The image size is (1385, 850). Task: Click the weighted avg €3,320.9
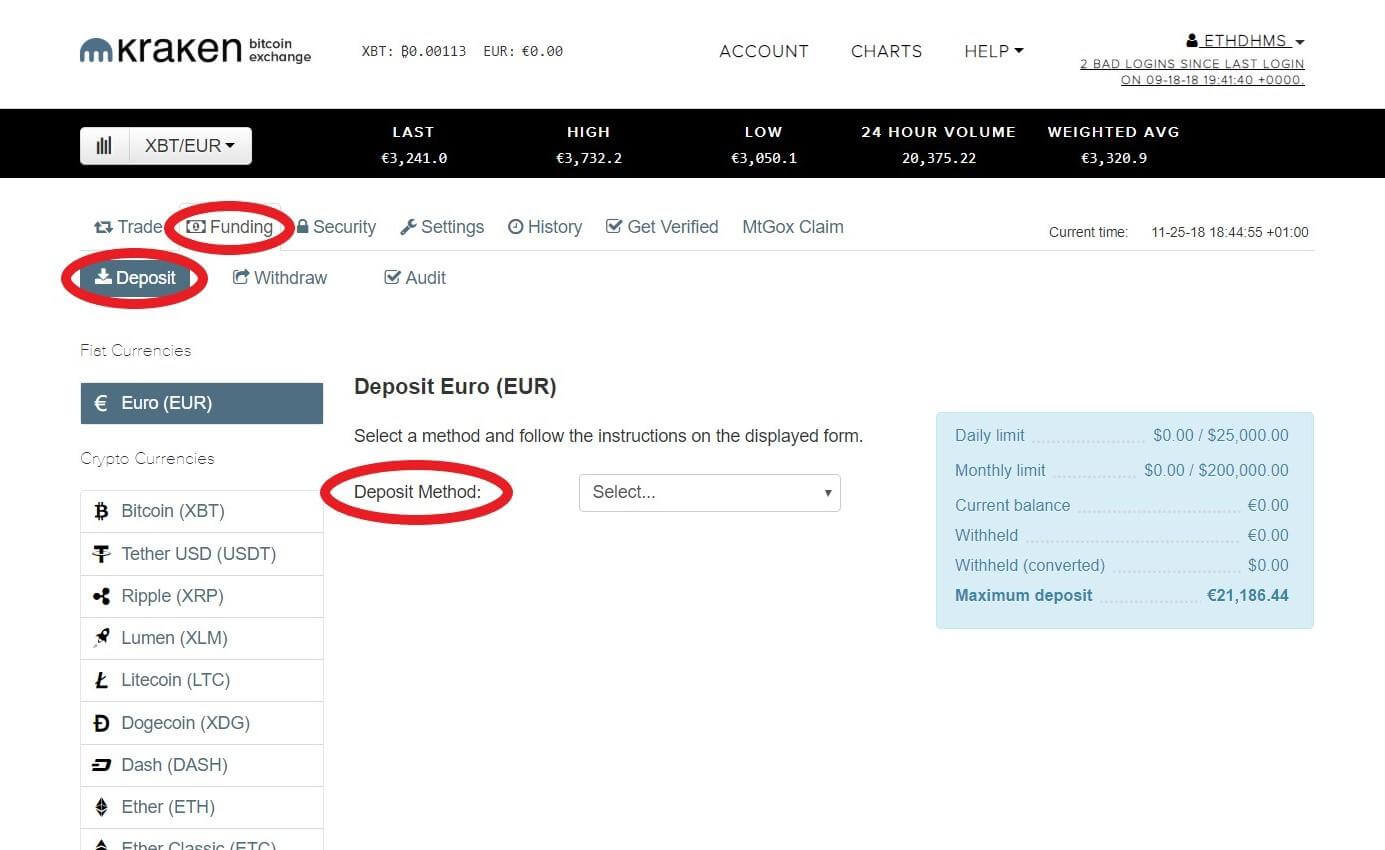pyautogui.click(x=1114, y=158)
